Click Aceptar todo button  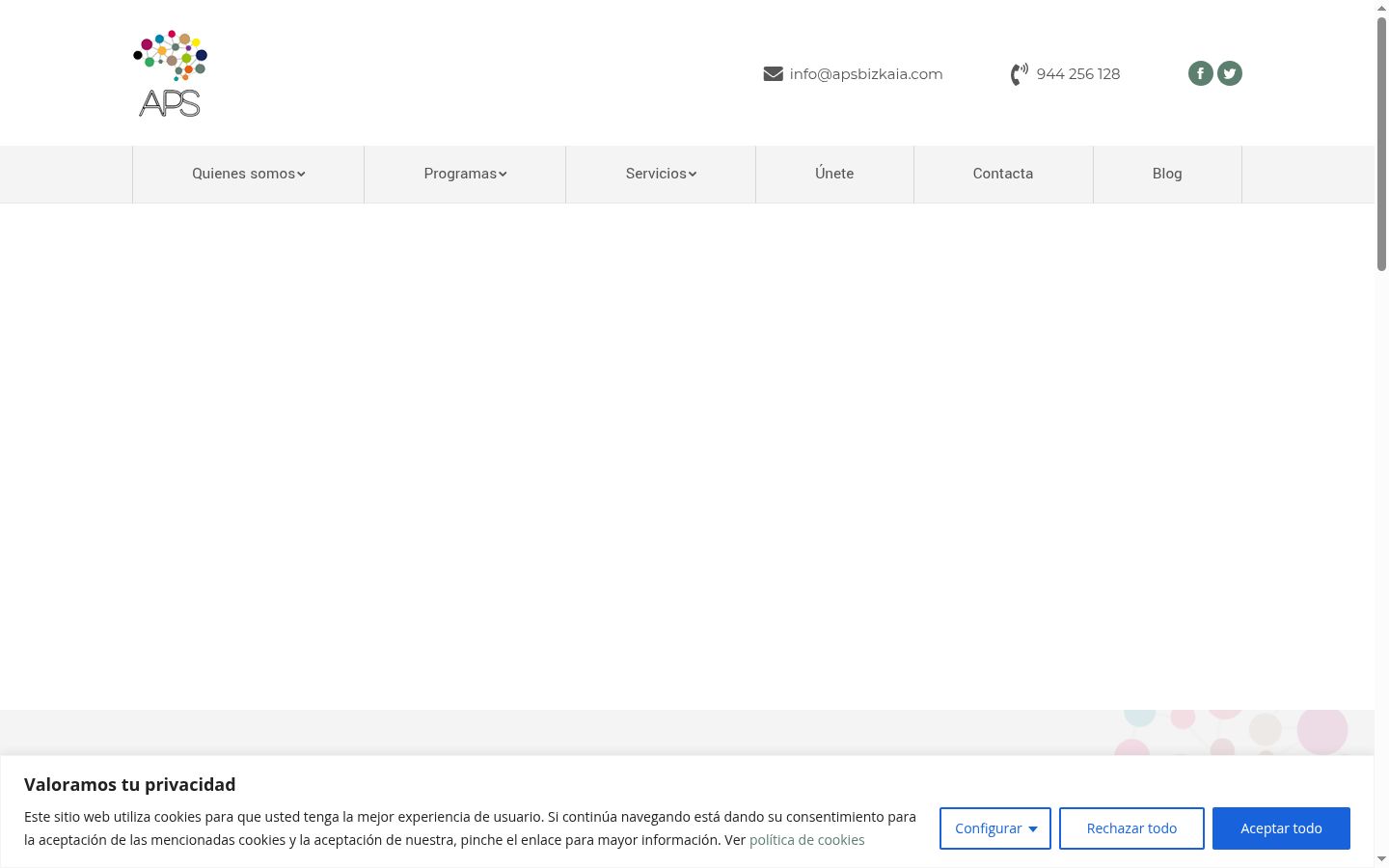pos(1281,828)
